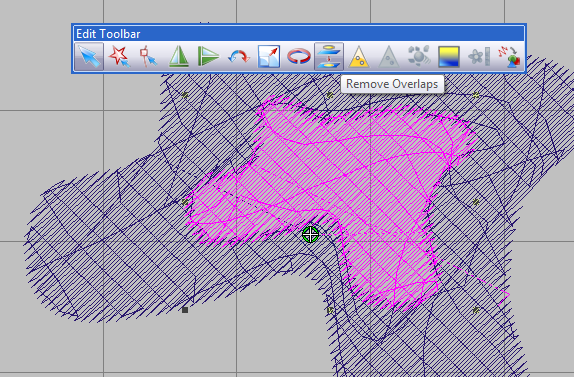Click the gray flower with bar icon

click(479, 57)
